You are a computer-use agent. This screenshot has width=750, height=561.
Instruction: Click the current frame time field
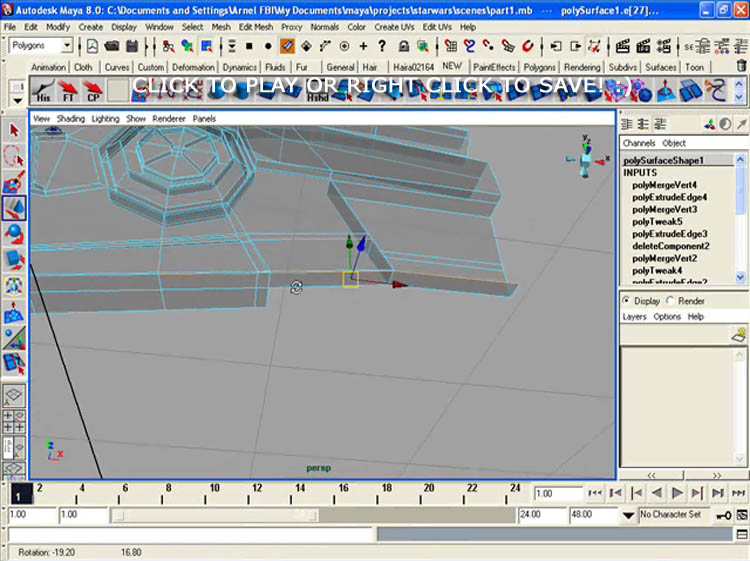point(557,494)
